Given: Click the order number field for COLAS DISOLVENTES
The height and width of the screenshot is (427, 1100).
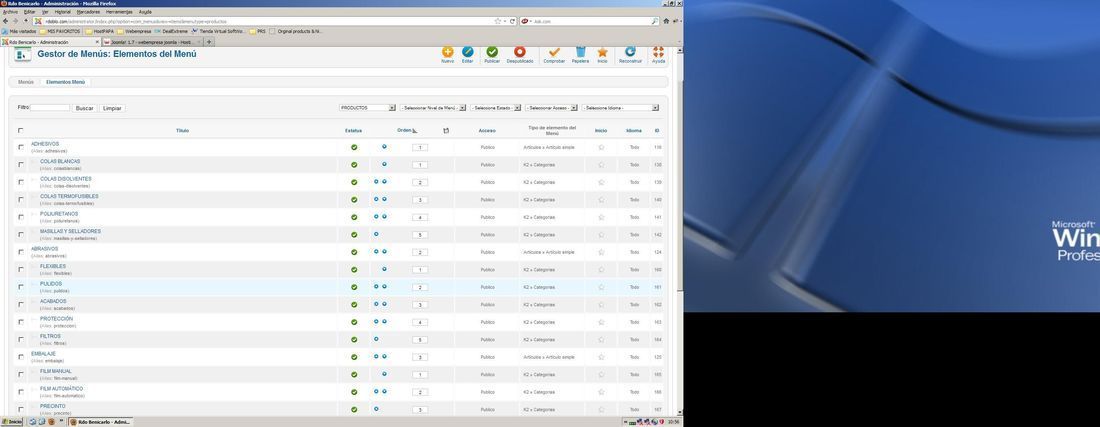Looking at the screenshot, I should pyautogui.click(x=420, y=182).
